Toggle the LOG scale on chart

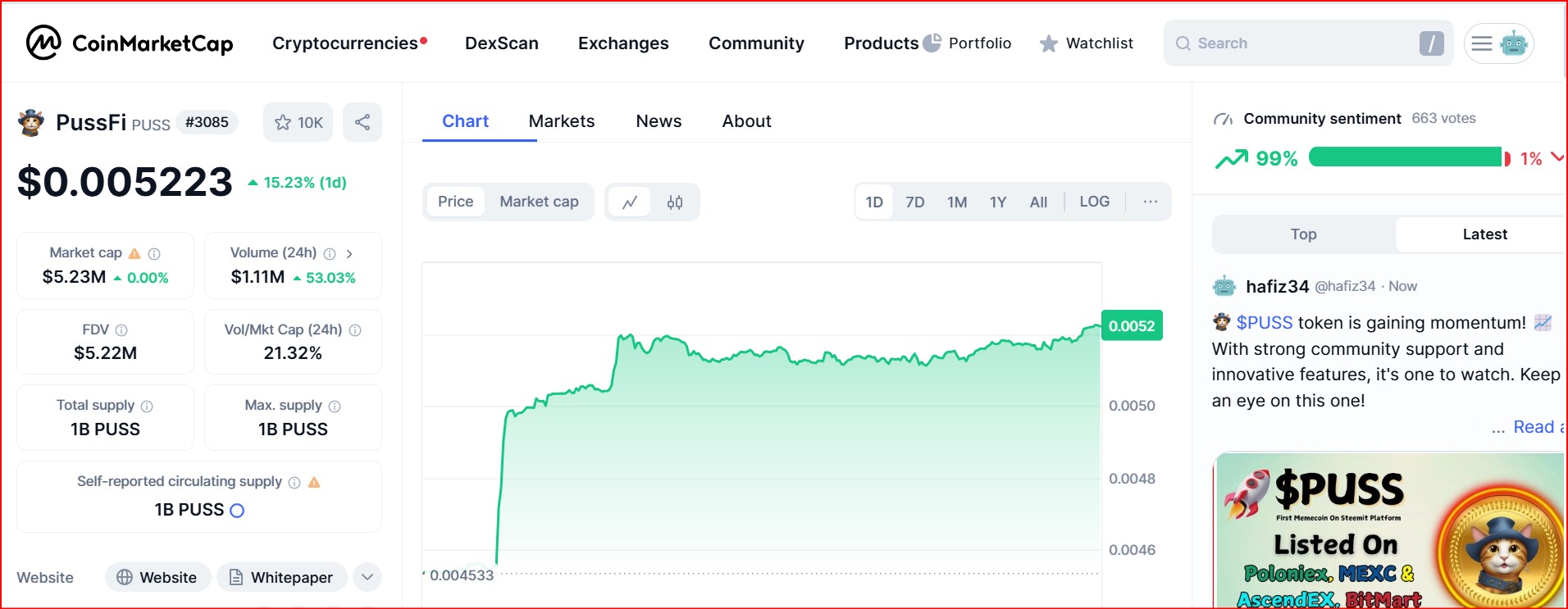click(x=1094, y=202)
